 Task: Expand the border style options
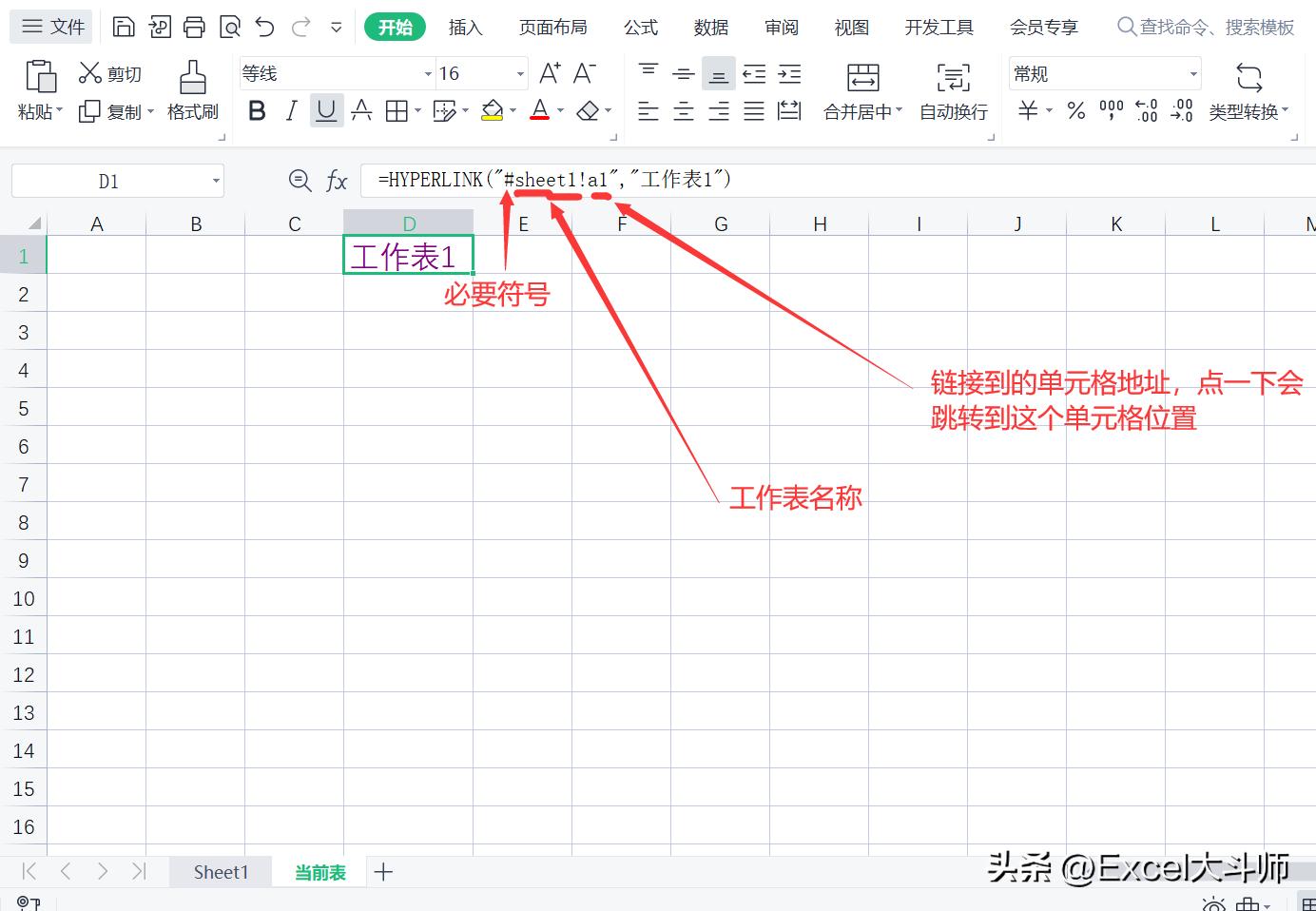tap(416, 110)
